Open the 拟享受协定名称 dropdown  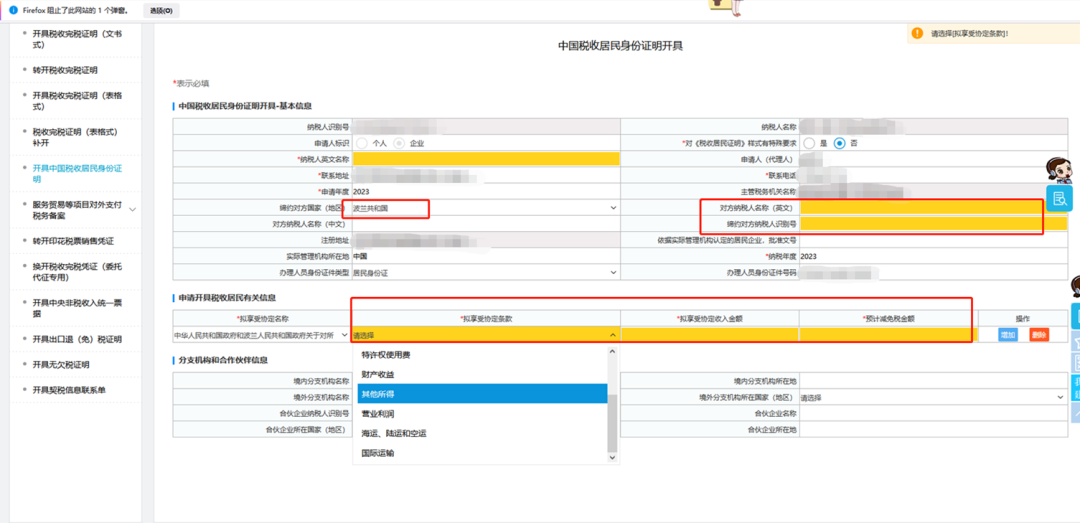pyautogui.click(x=262, y=335)
